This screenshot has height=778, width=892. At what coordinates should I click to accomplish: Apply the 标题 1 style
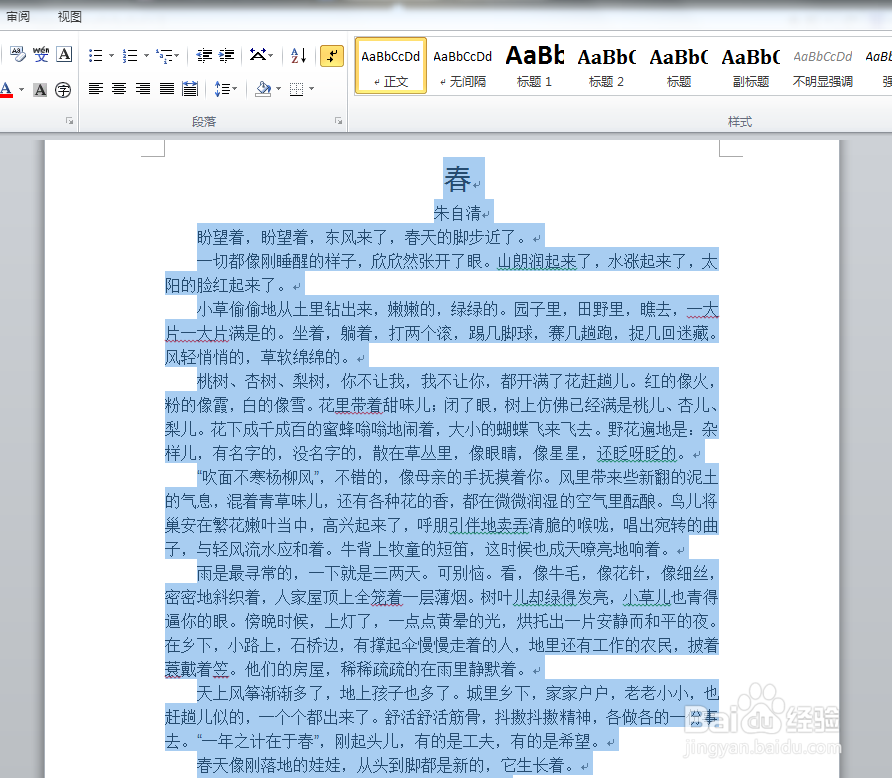pos(534,65)
